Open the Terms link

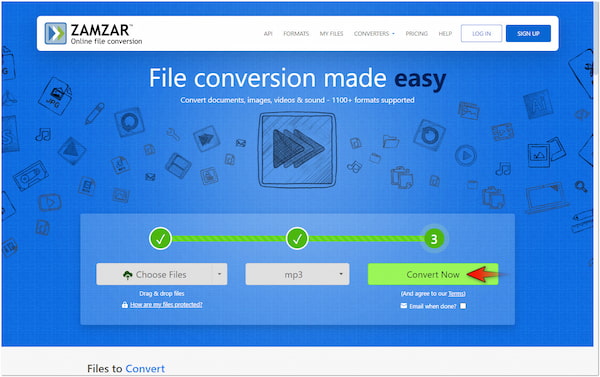(x=457, y=294)
